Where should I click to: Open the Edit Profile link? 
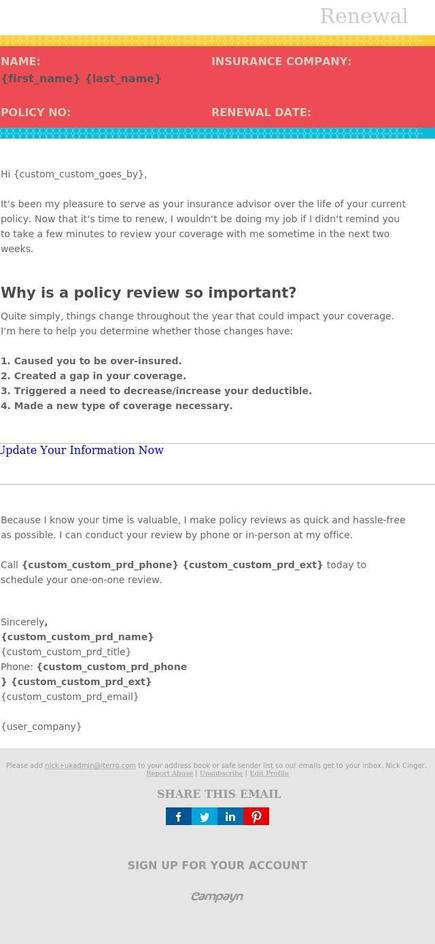click(x=269, y=773)
